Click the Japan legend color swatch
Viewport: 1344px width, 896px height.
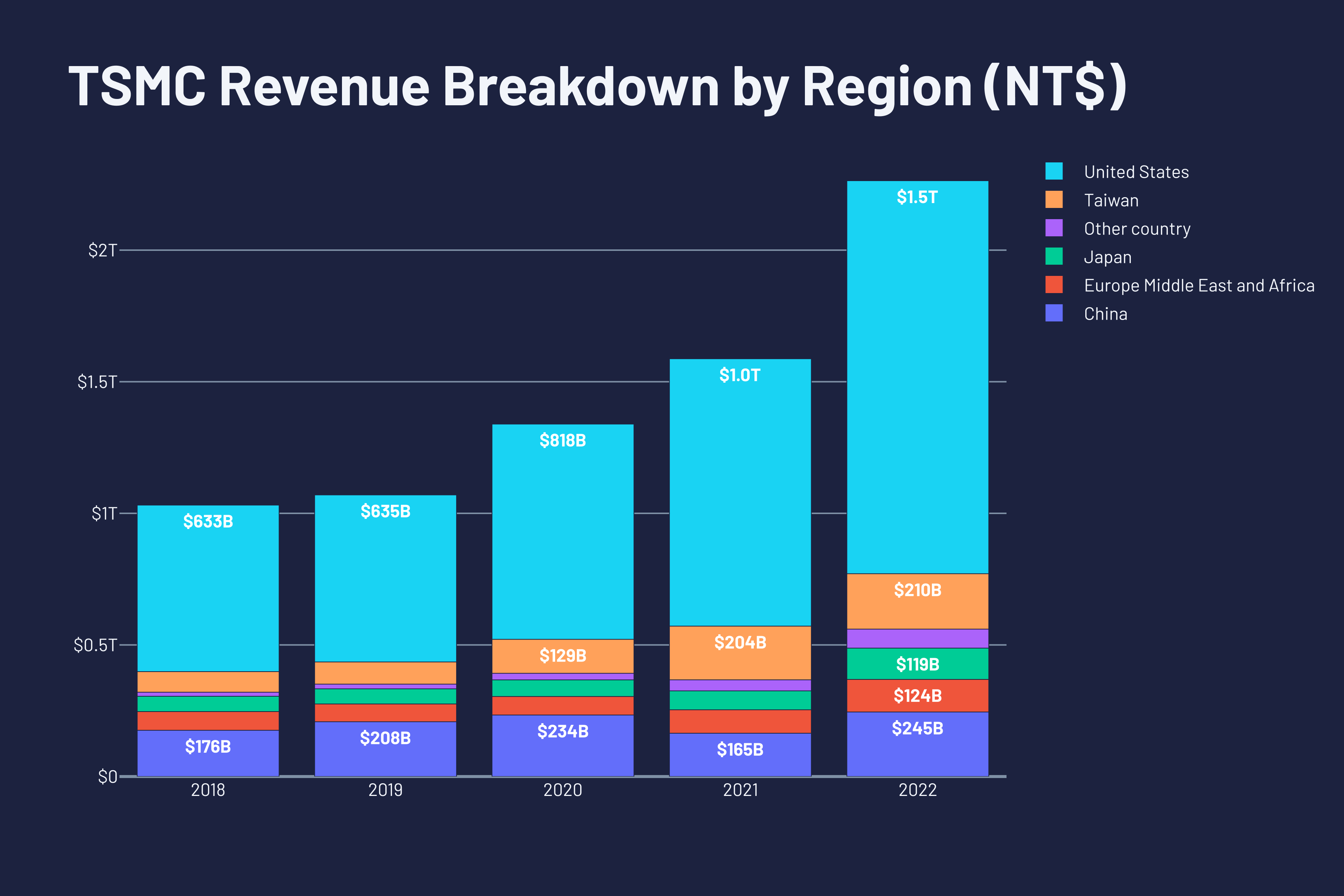(1054, 256)
